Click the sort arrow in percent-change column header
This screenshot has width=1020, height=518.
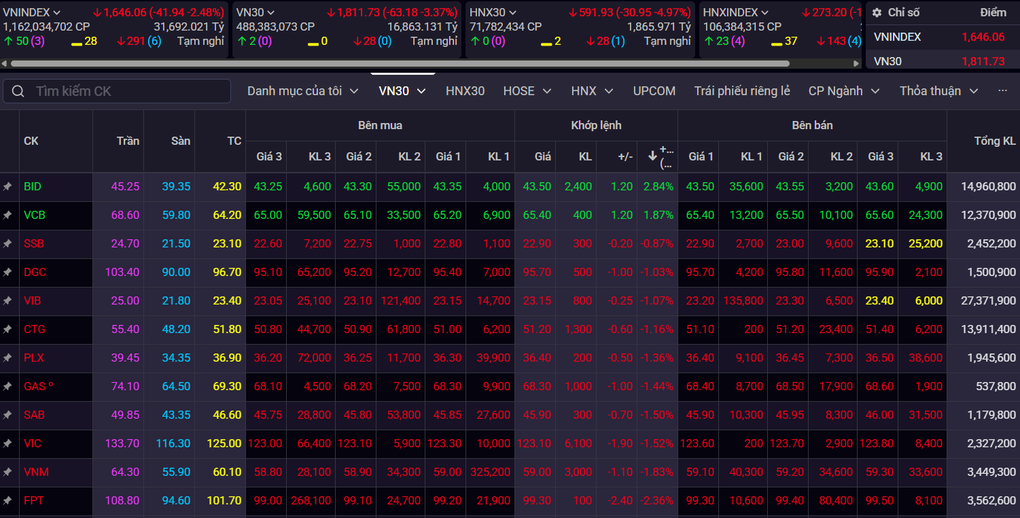(x=652, y=156)
